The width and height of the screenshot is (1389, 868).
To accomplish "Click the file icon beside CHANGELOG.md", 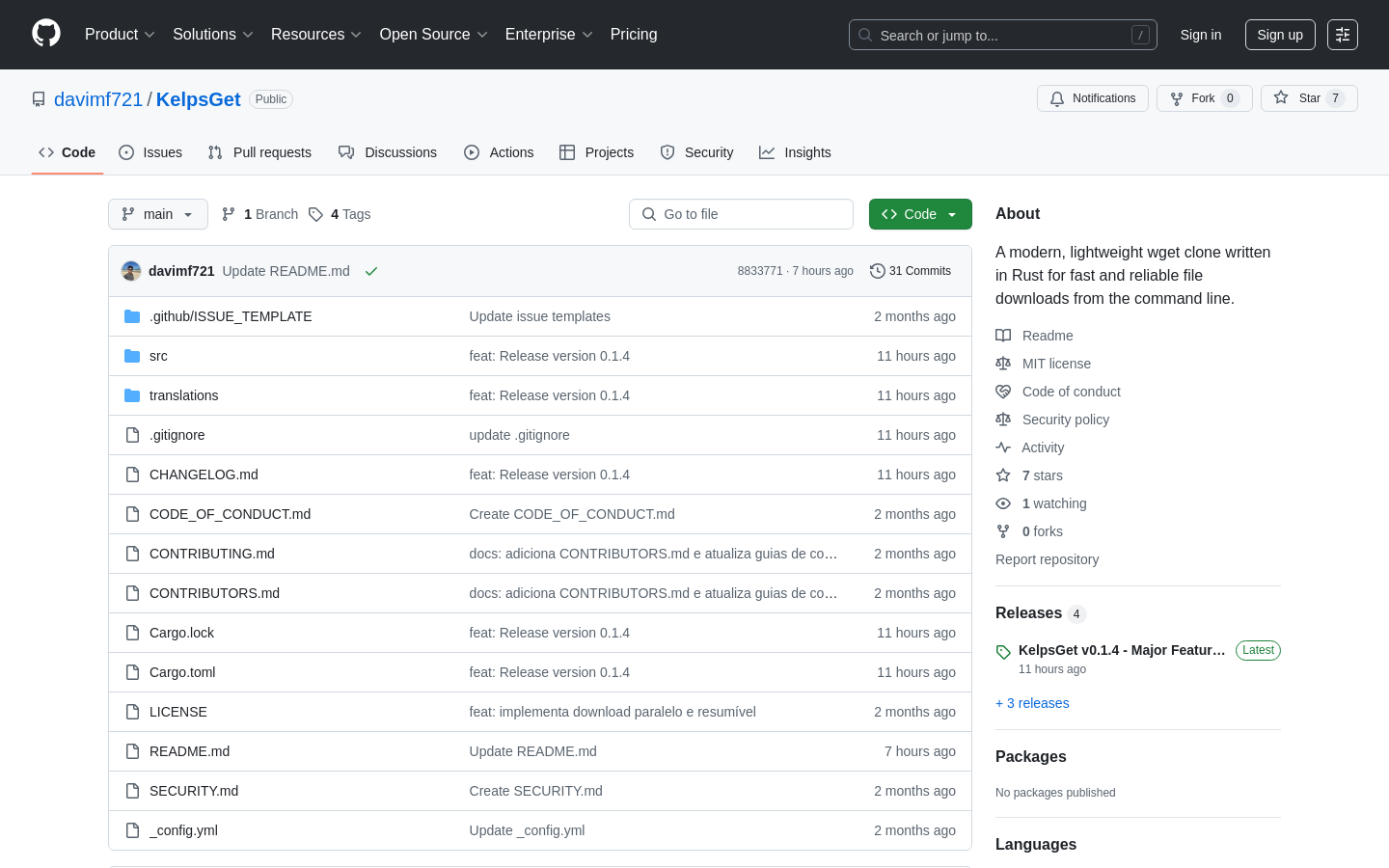I will [x=132, y=475].
